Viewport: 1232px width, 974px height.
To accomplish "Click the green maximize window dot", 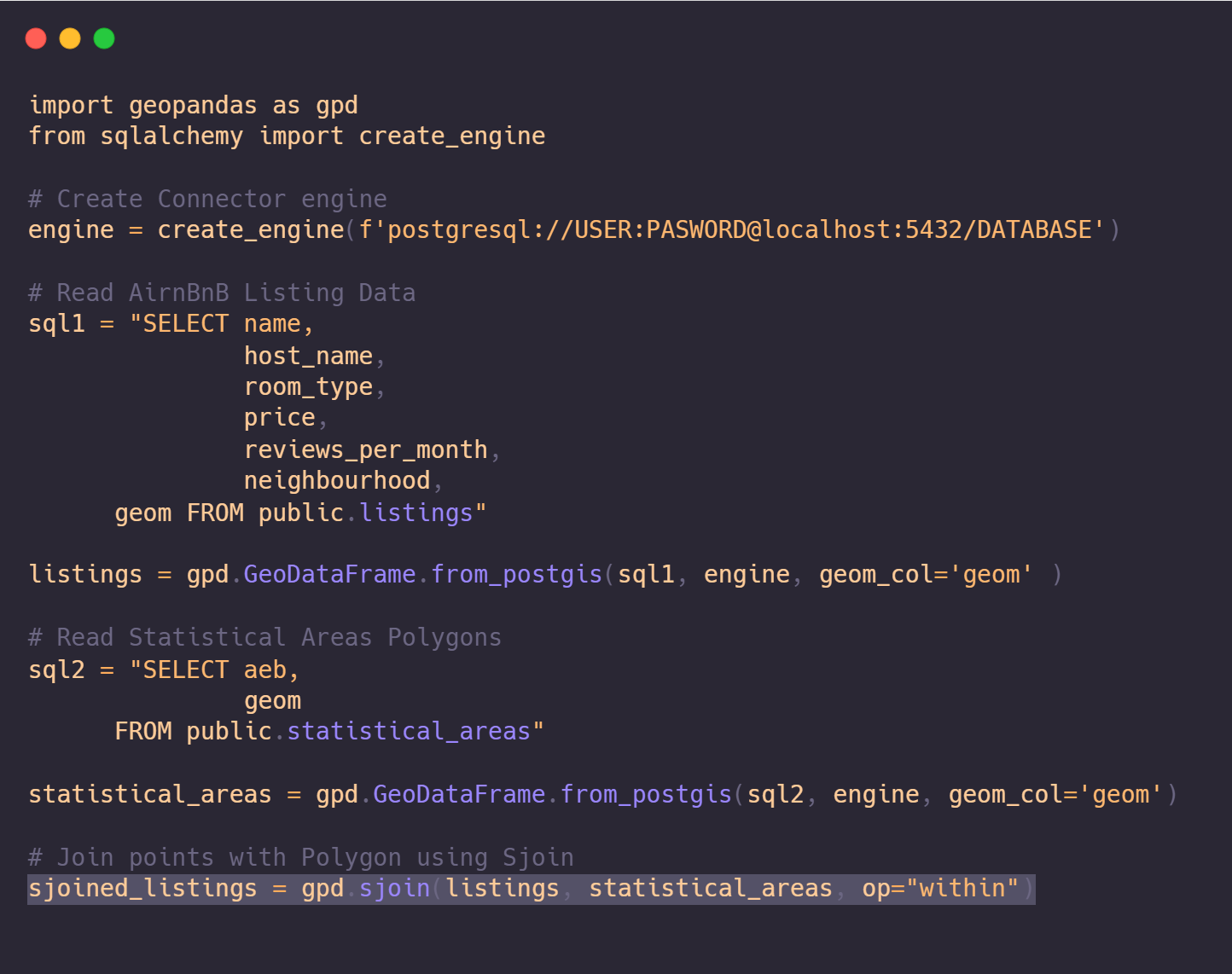I will (104, 38).
